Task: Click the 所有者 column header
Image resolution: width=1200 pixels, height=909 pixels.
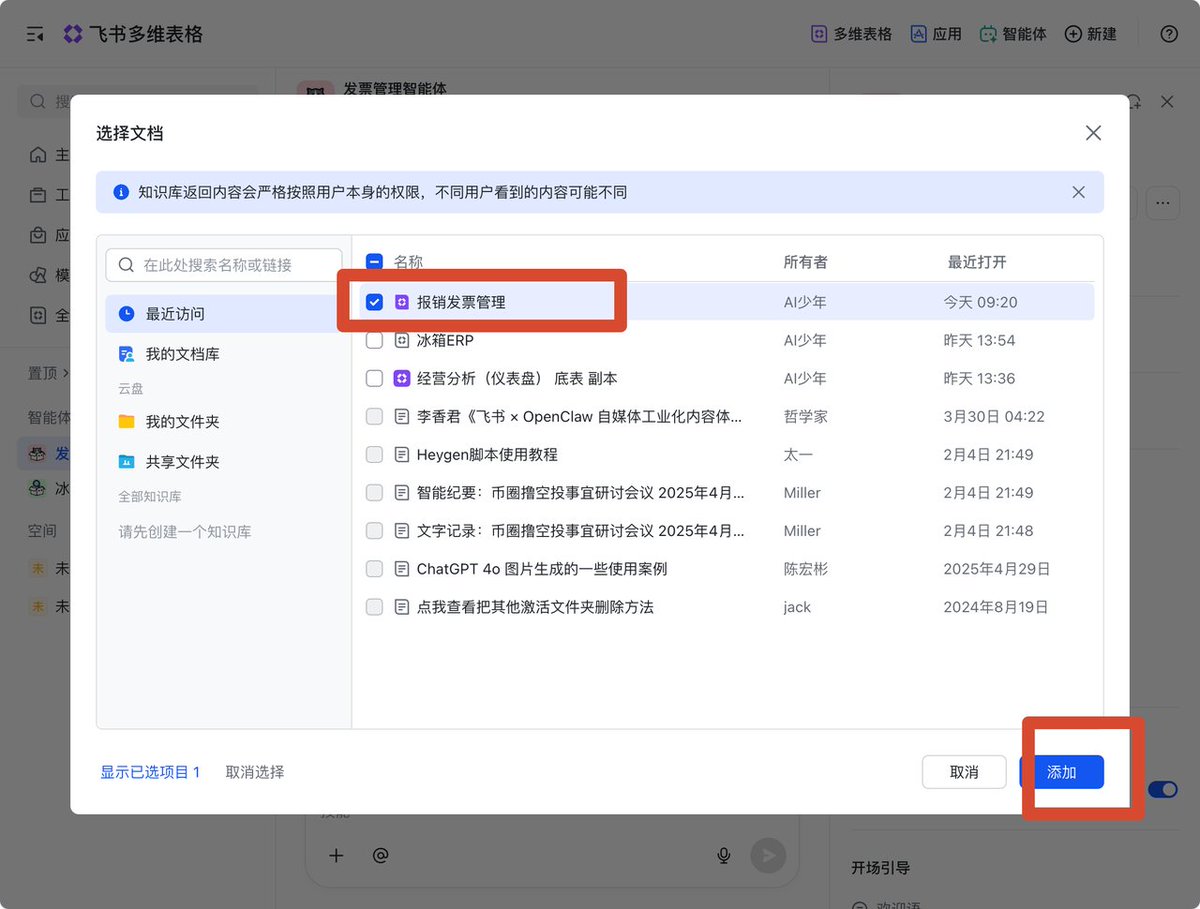Action: coord(805,262)
